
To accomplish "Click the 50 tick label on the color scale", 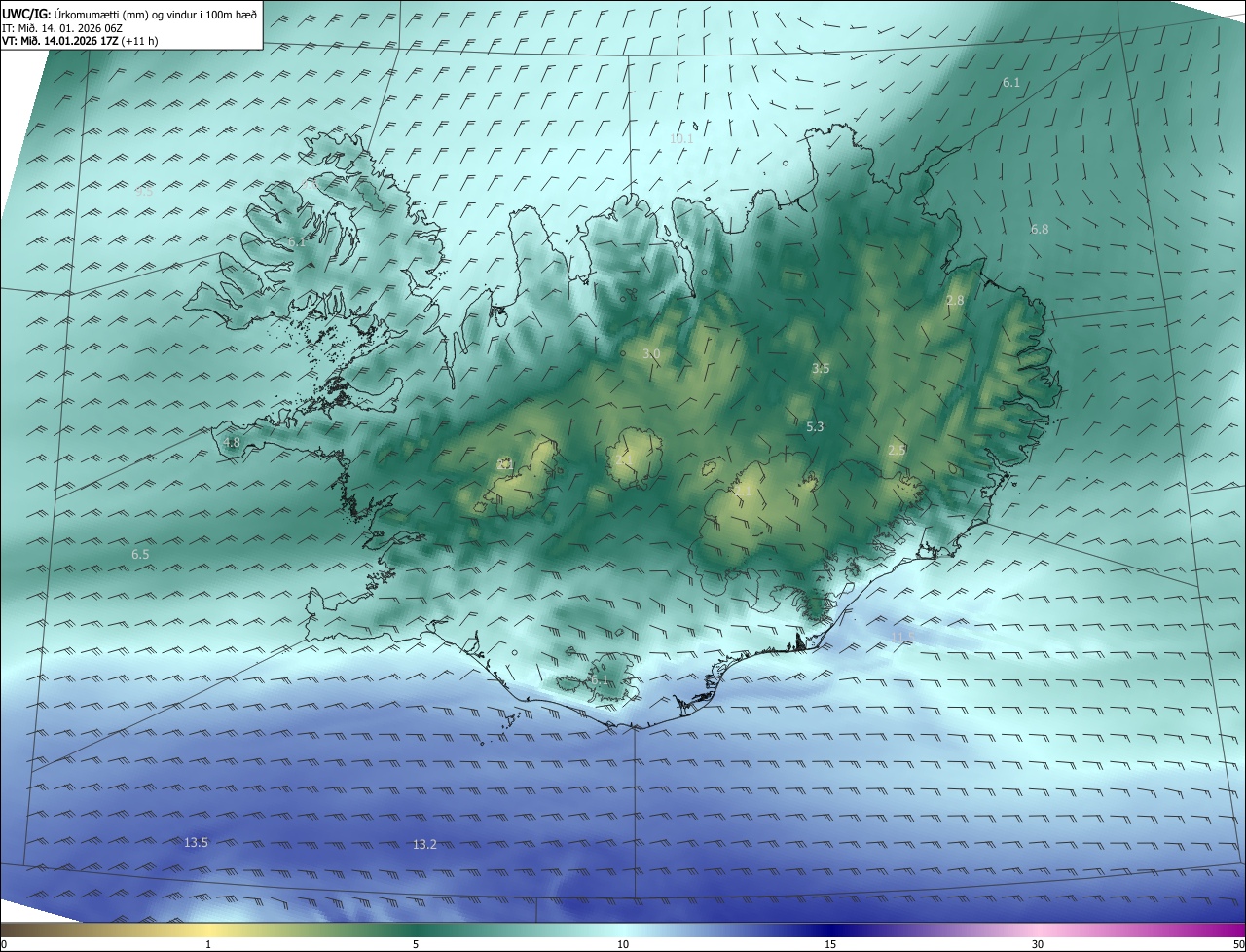I will tap(1238, 944).
